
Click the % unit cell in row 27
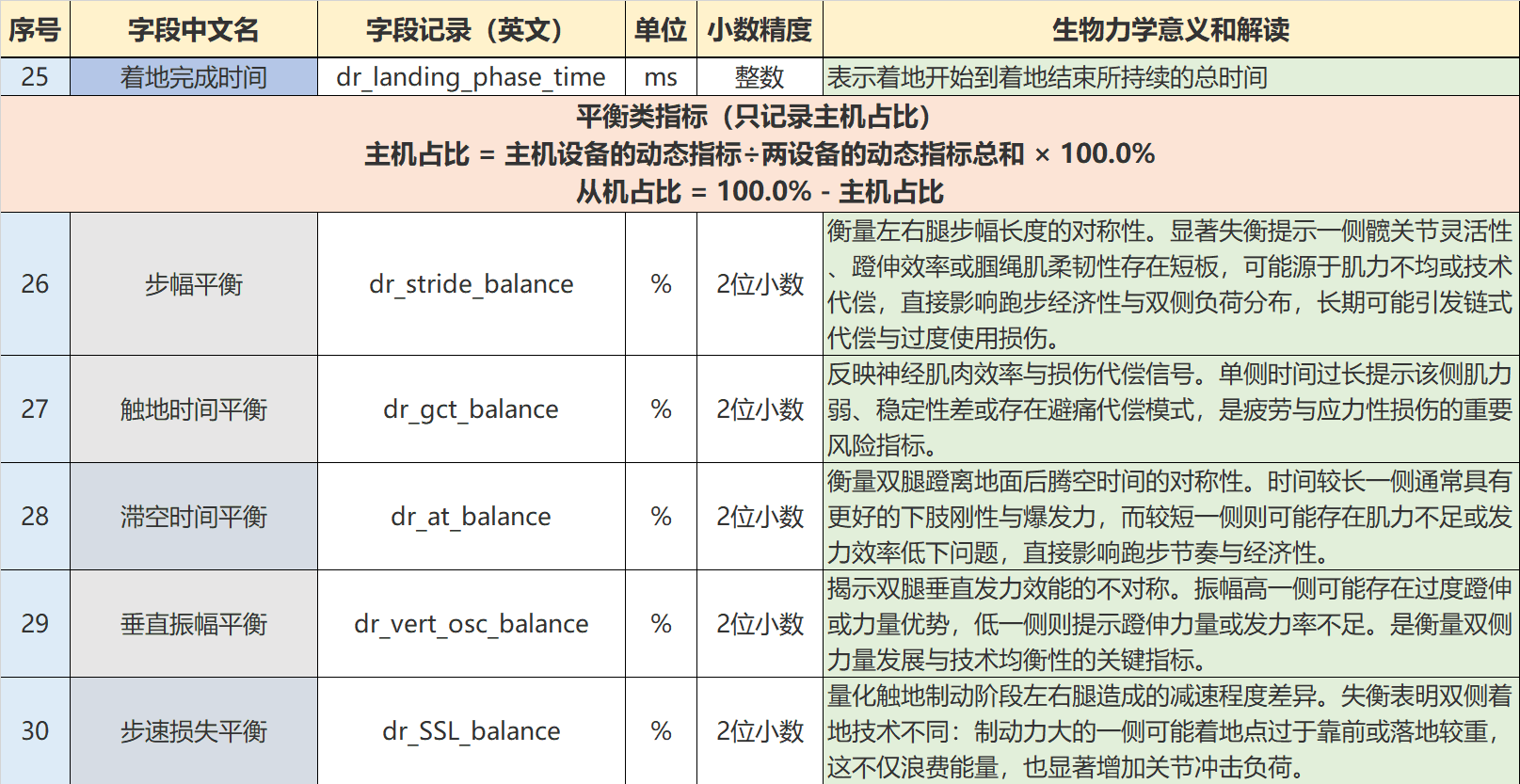click(661, 409)
